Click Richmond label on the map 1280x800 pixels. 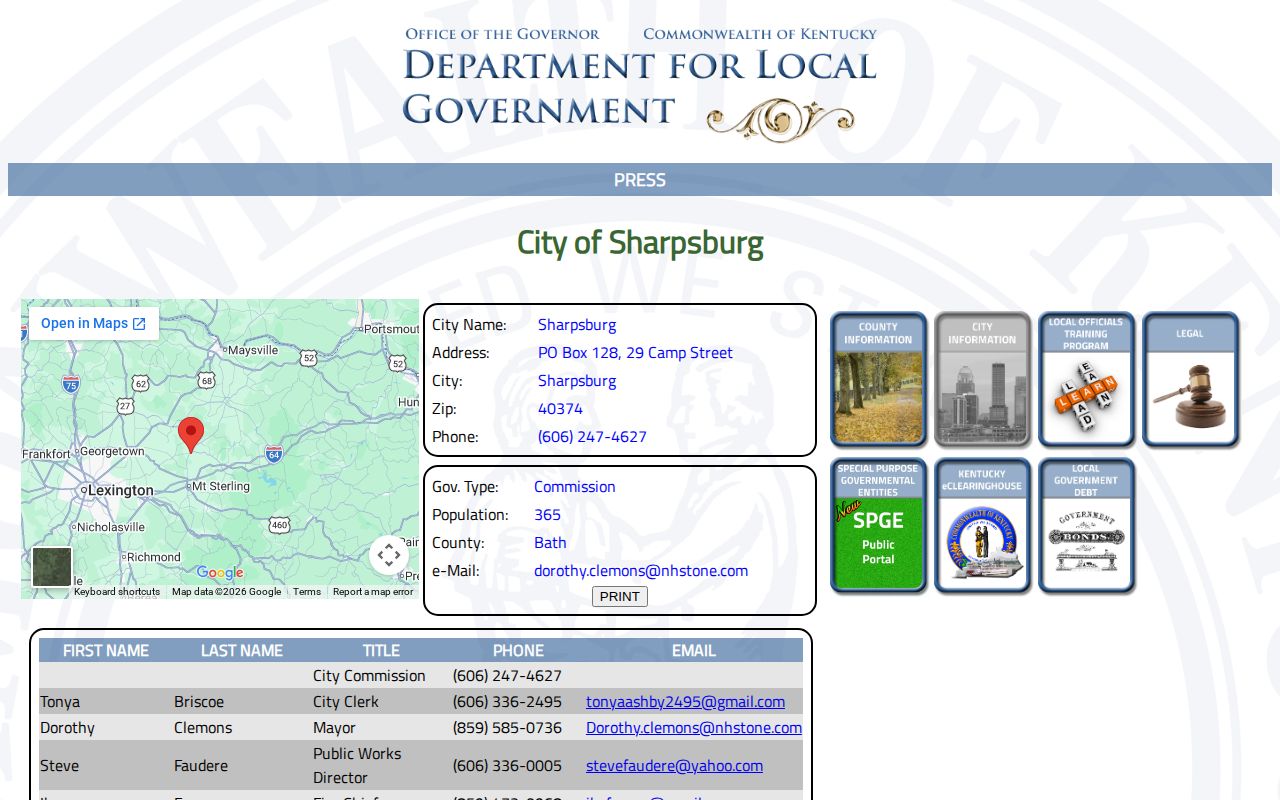154,557
